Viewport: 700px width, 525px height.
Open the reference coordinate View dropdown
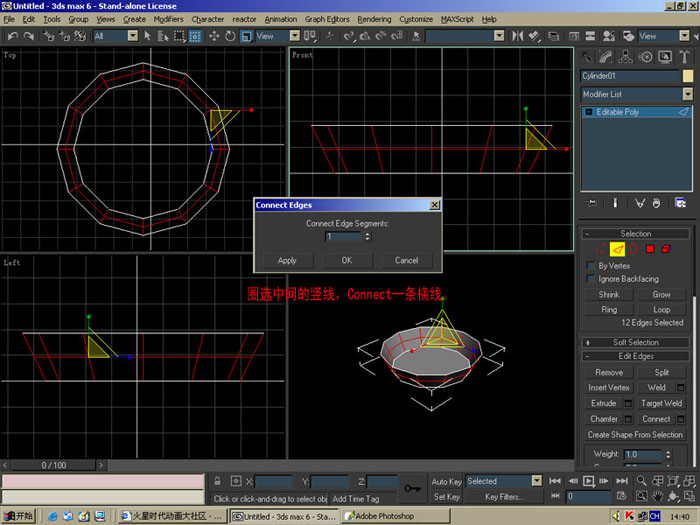pyautogui.click(x=277, y=36)
